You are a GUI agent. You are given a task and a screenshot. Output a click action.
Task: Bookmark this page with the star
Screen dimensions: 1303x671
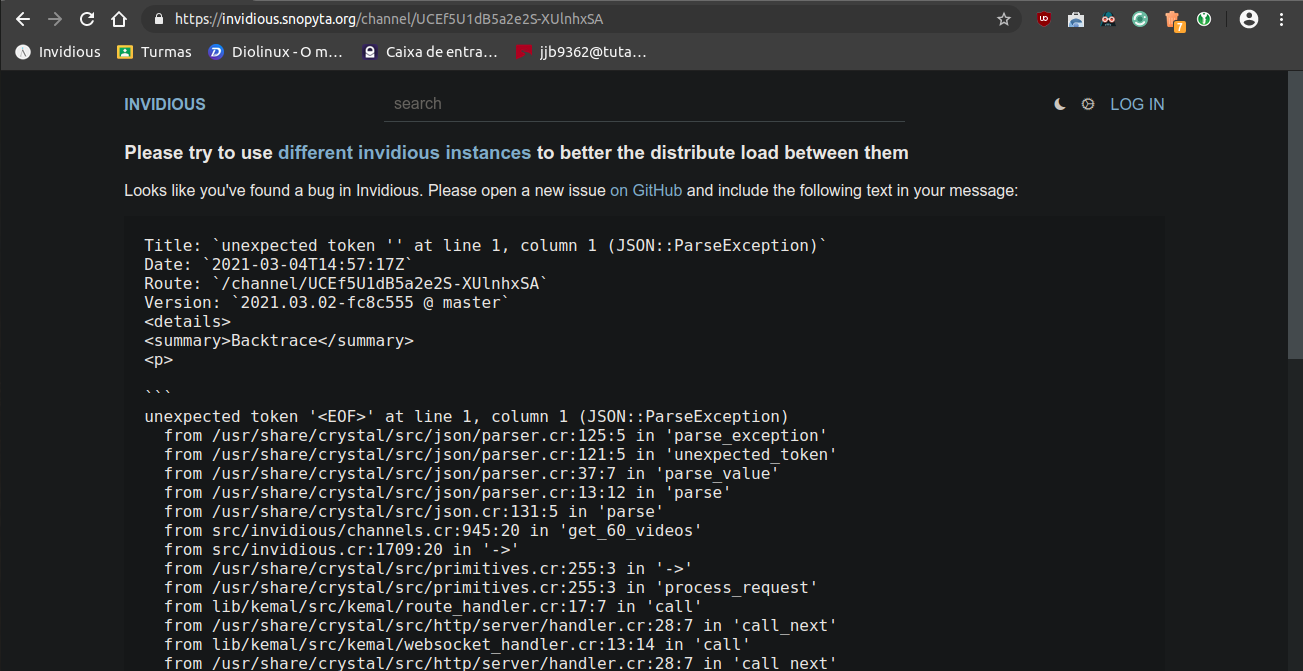point(1004,19)
